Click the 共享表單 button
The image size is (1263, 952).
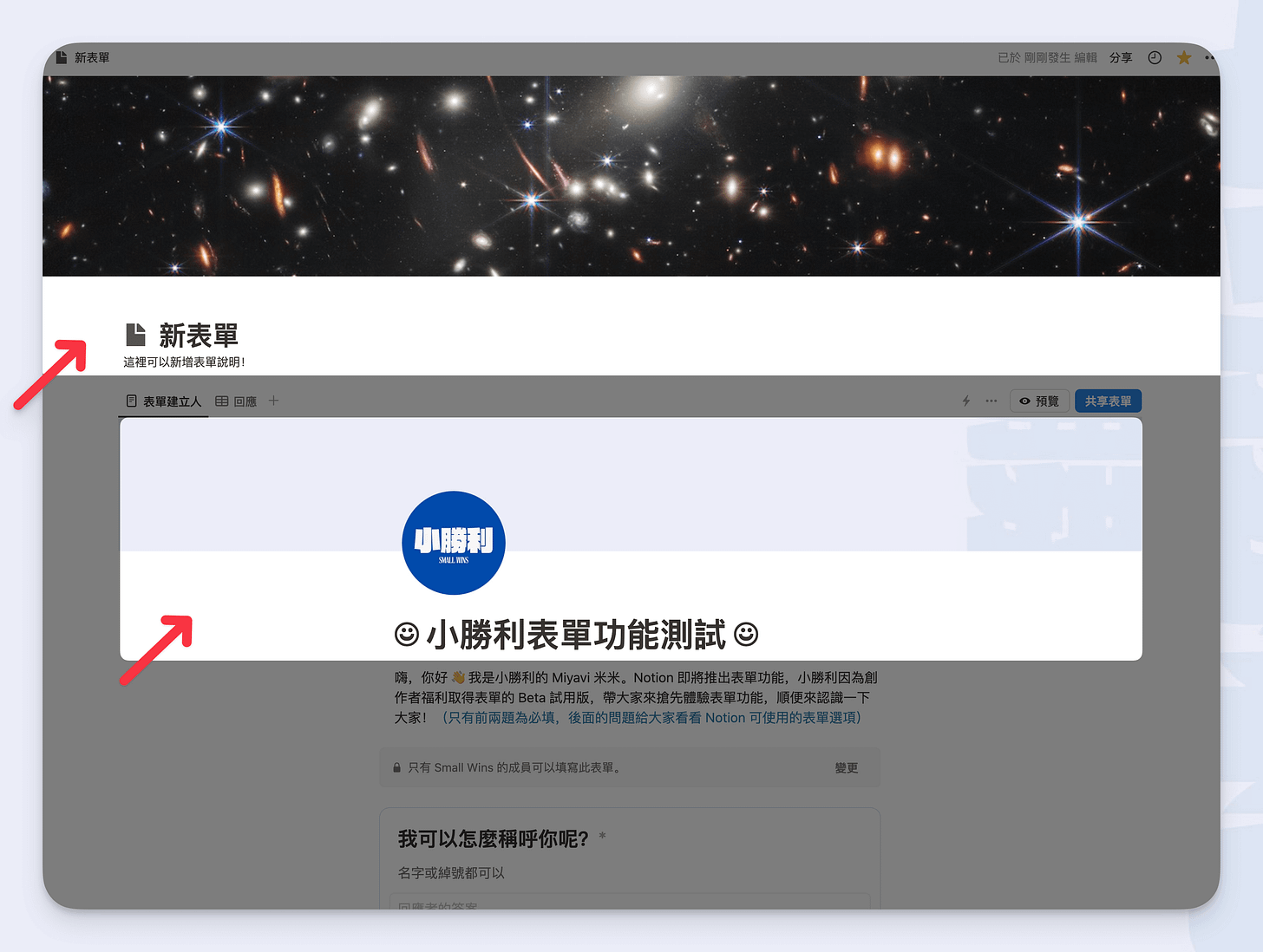pyautogui.click(x=1108, y=401)
